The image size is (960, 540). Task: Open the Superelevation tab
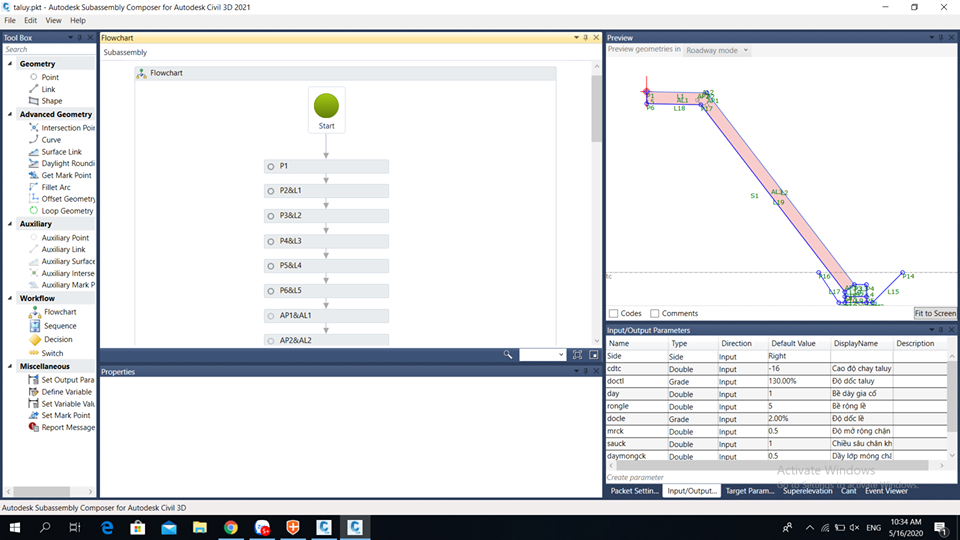tap(808, 490)
